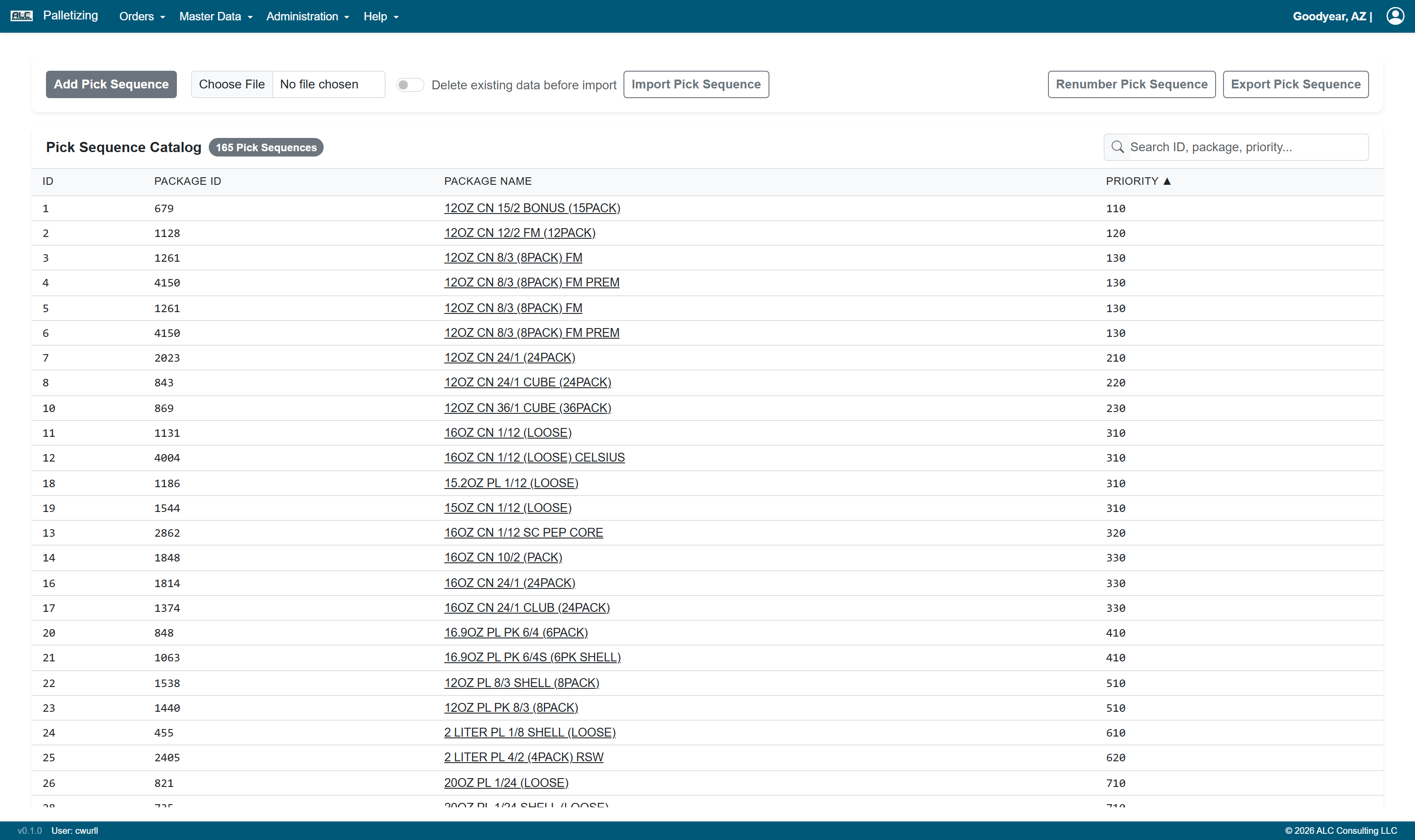Open 12OZ PL 8/3 SHELL (8PACK) link
Screen dimensions: 1415x840
tap(522, 683)
